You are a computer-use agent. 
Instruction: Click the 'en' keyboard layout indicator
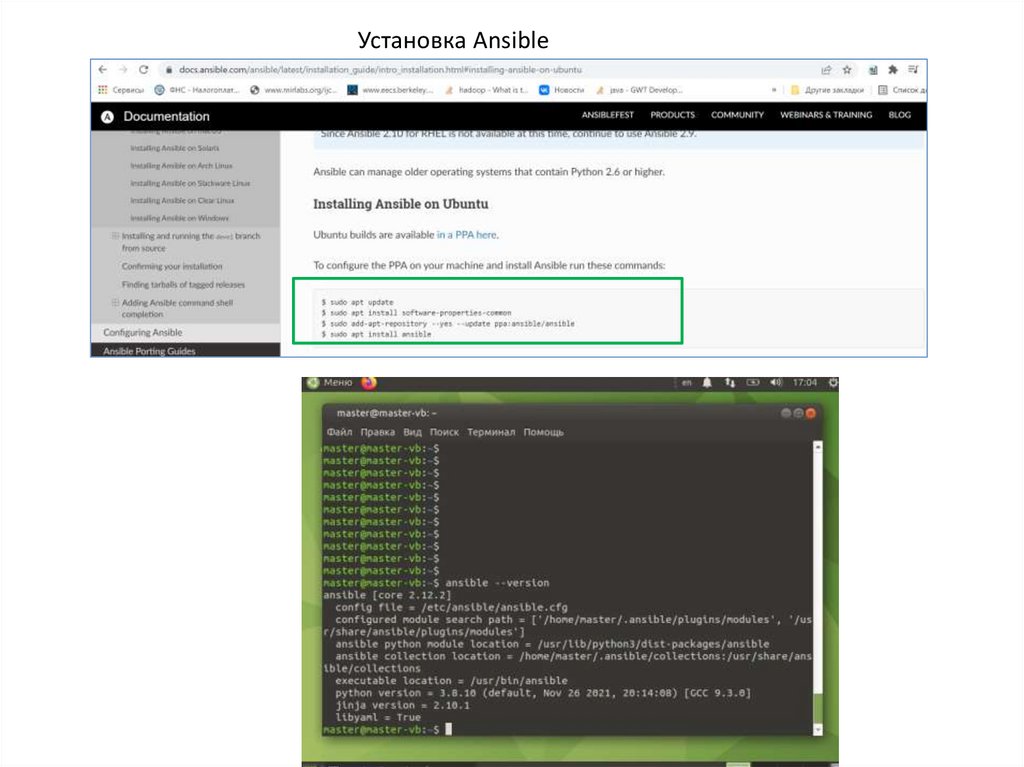coord(686,383)
